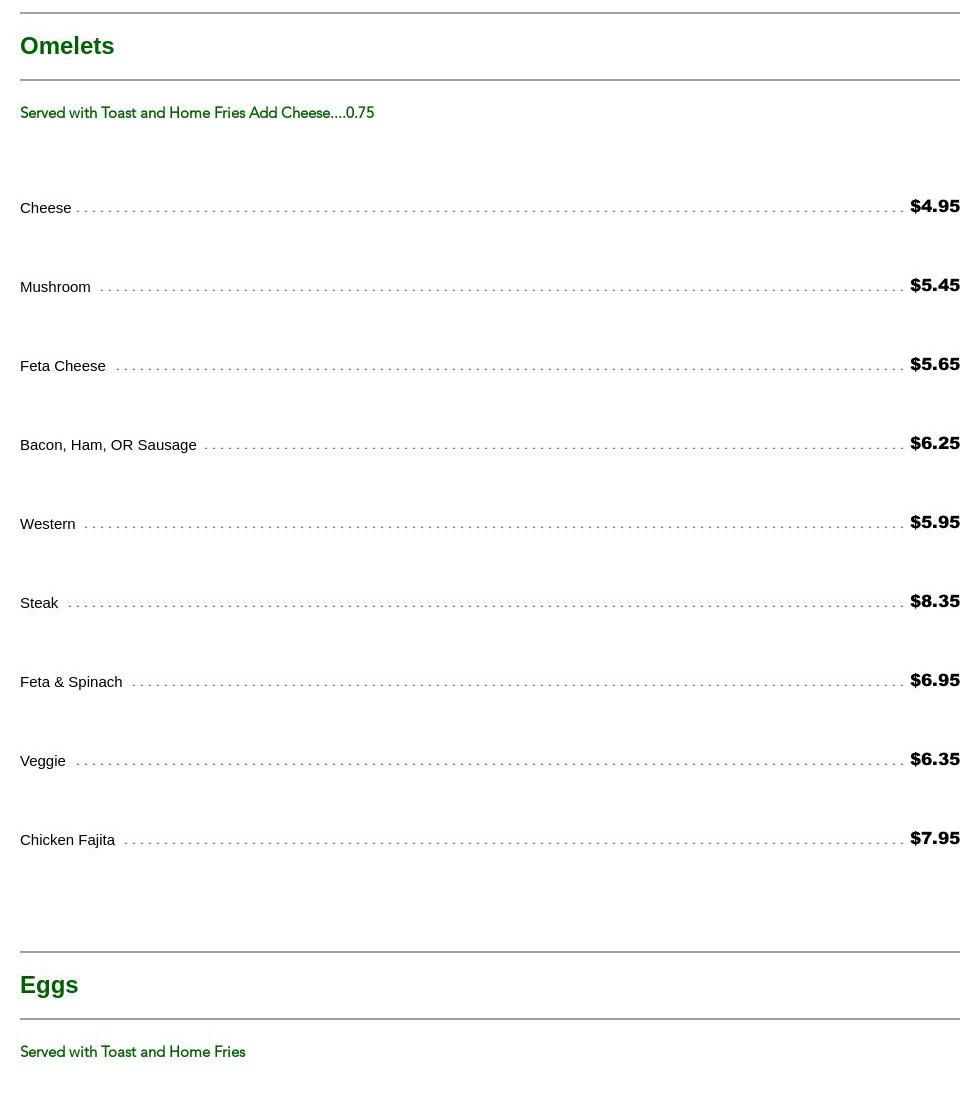Click the $7.95 price
Screen dimensions: 965x1097
tap(934, 838)
